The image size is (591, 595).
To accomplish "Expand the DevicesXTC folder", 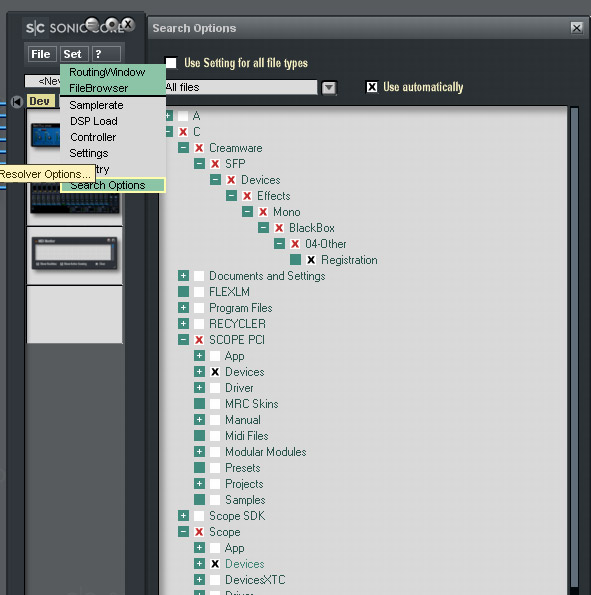I will (x=199, y=579).
